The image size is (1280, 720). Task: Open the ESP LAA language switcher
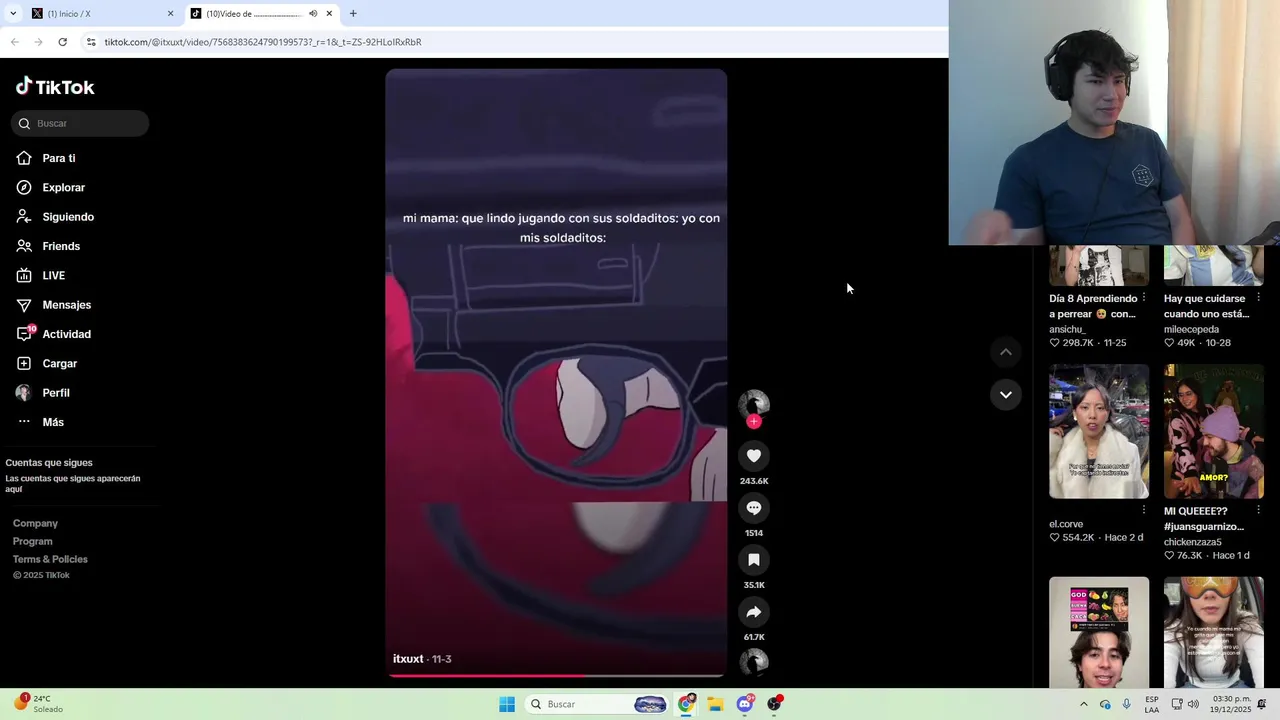point(1152,704)
